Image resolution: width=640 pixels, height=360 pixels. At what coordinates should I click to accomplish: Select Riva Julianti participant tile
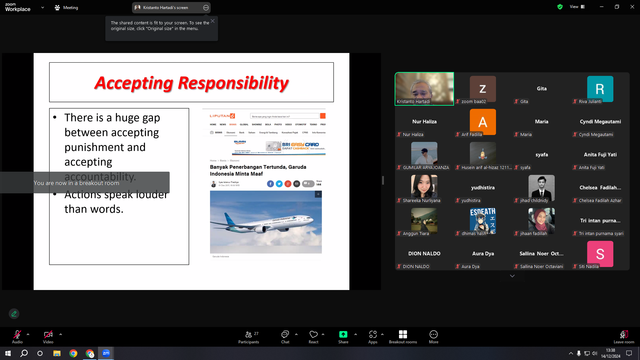(600, 89)
